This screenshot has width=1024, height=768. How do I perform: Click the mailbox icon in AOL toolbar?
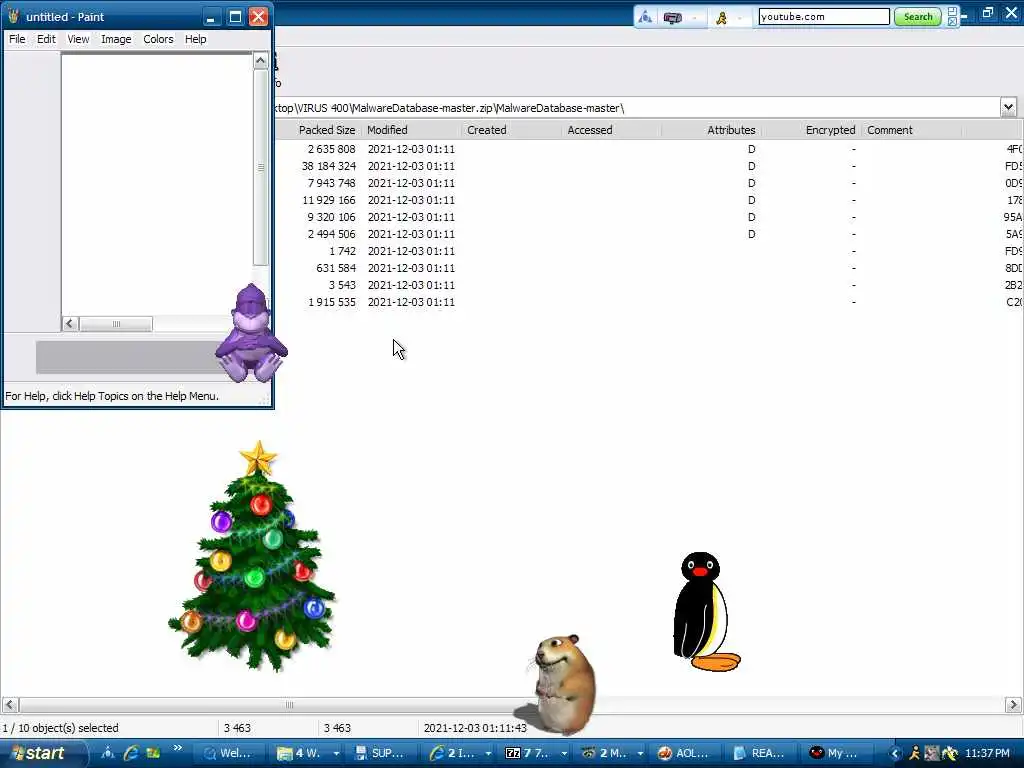(673, 18)
